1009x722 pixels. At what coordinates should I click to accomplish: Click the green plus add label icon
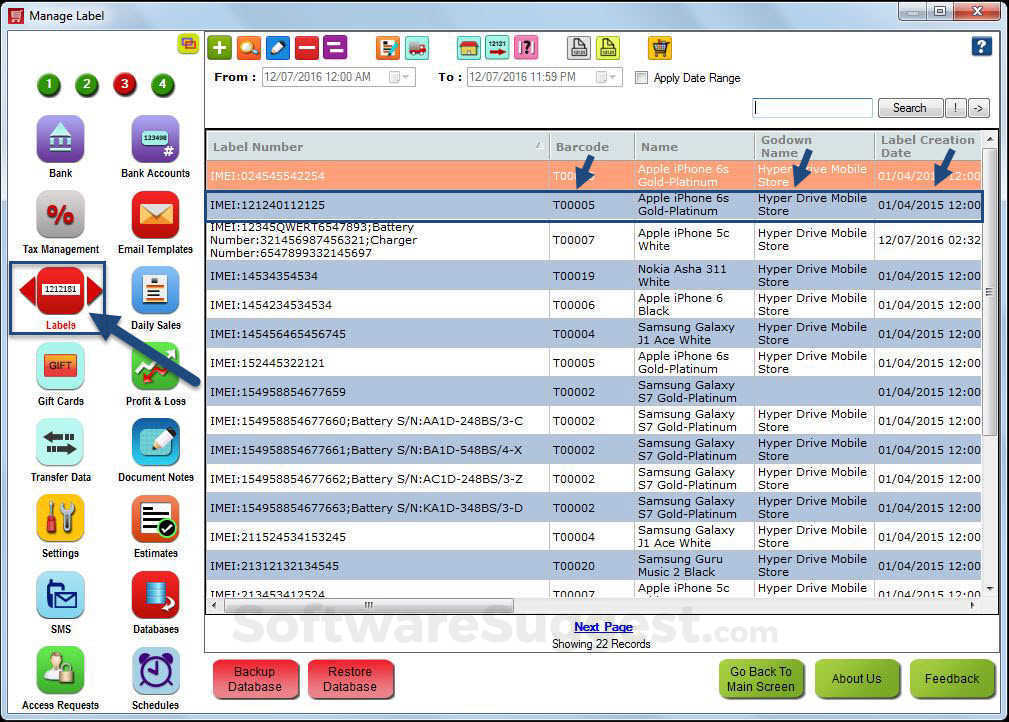pos(219,47)
